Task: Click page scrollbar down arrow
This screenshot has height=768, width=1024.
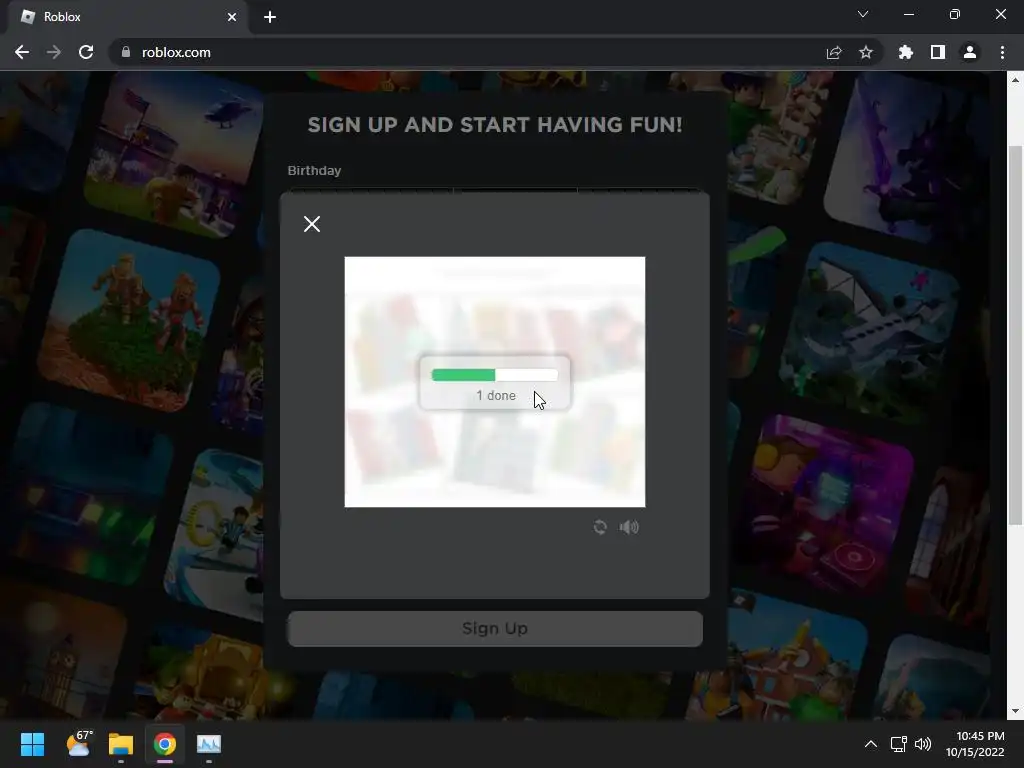Action: [1015, 711]
